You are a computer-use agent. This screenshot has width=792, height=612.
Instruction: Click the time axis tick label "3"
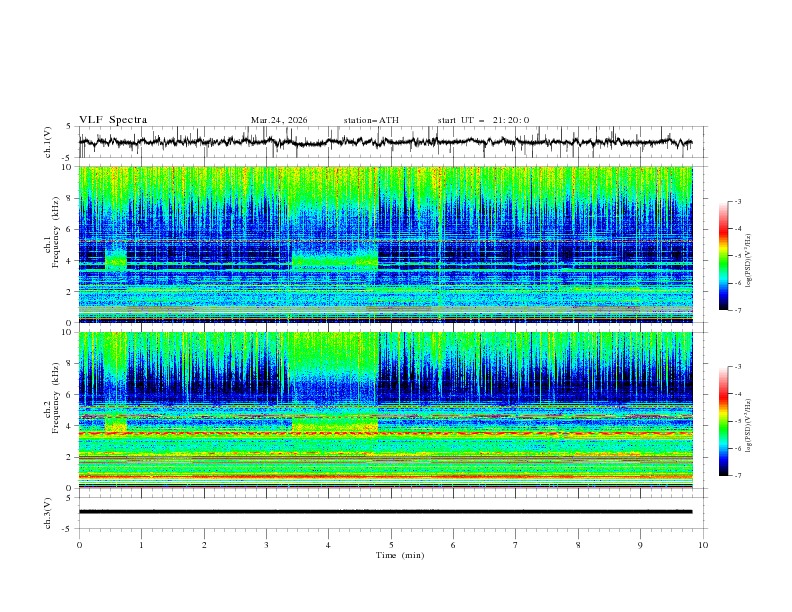coord(266,545)
